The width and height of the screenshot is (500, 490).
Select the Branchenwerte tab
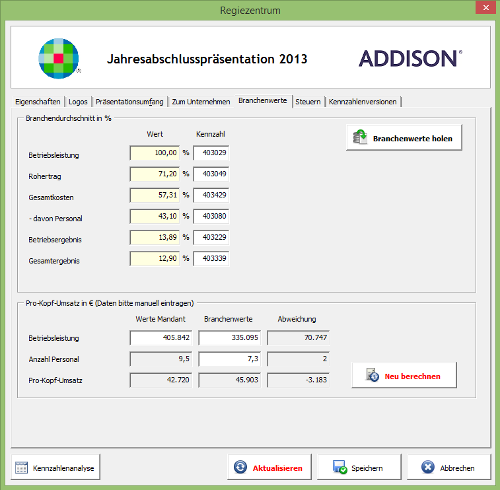pos(263,101)
